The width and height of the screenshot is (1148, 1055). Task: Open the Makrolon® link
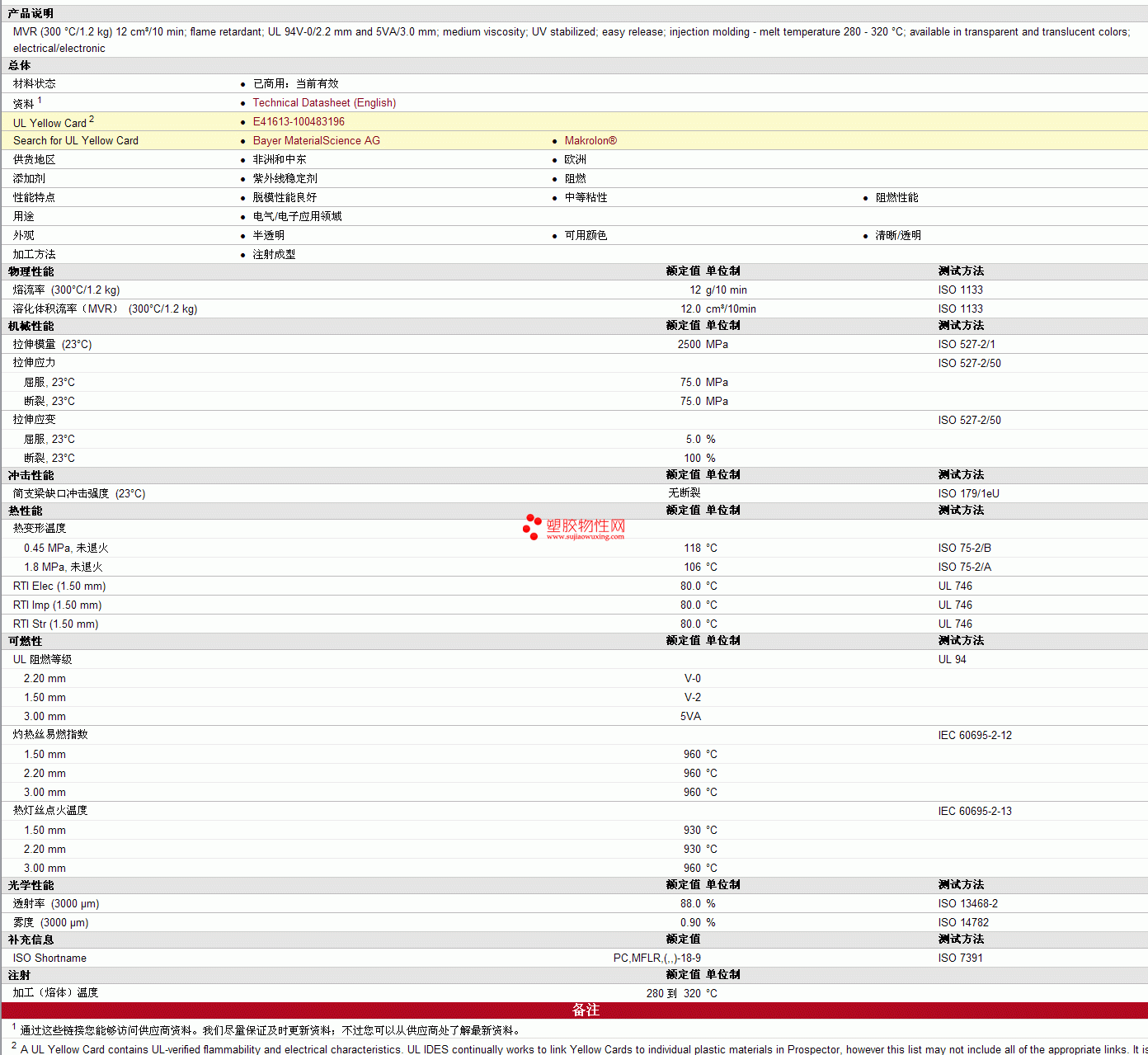[x=590, y=141]
